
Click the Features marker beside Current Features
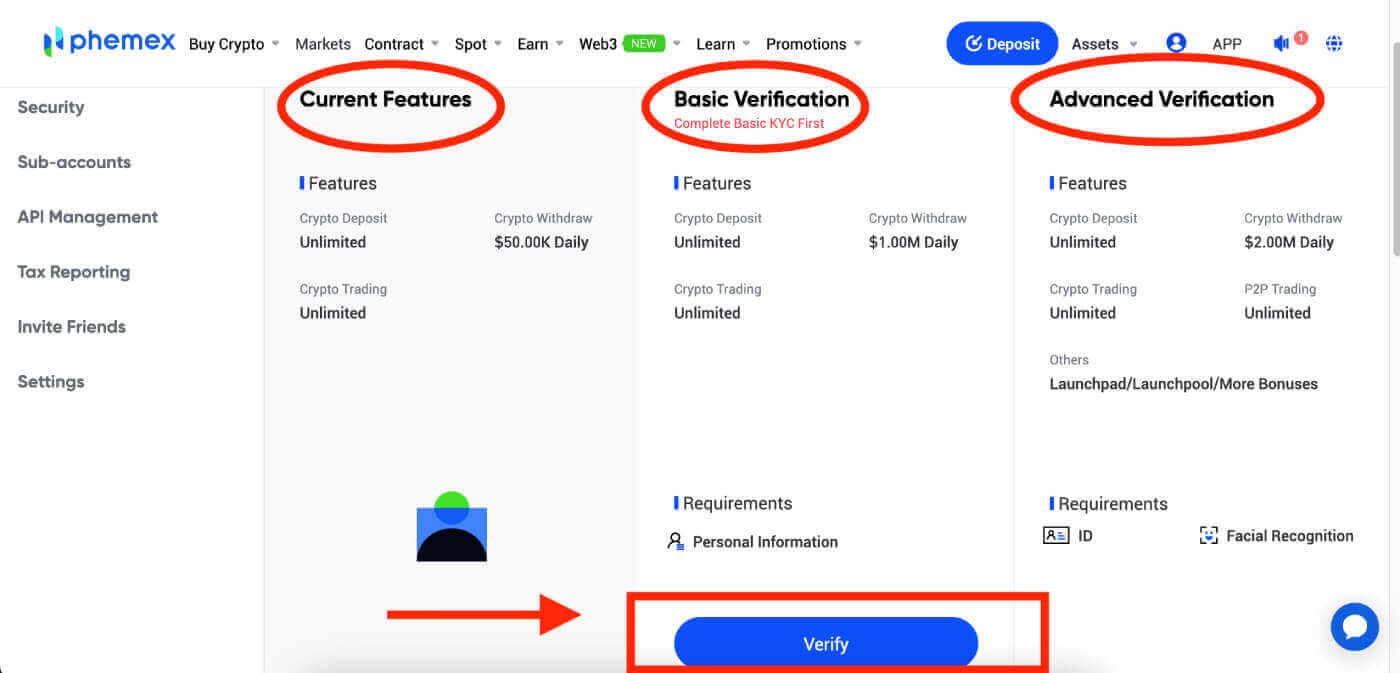tap(302, 183)
